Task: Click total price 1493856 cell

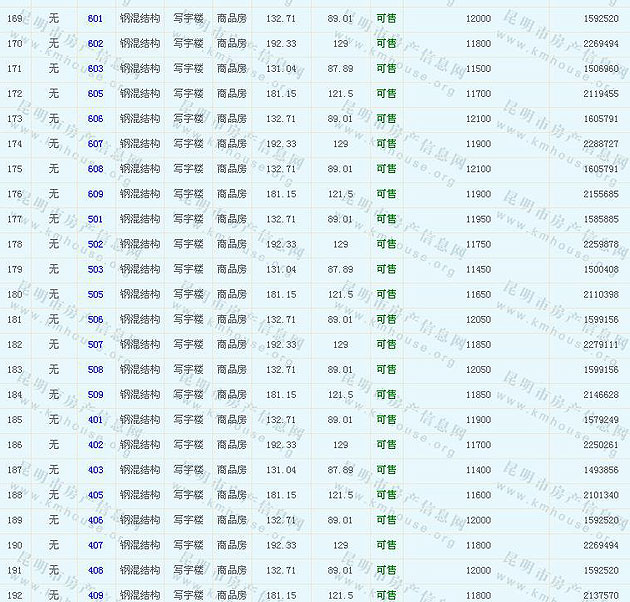Action: click(600, 470)
